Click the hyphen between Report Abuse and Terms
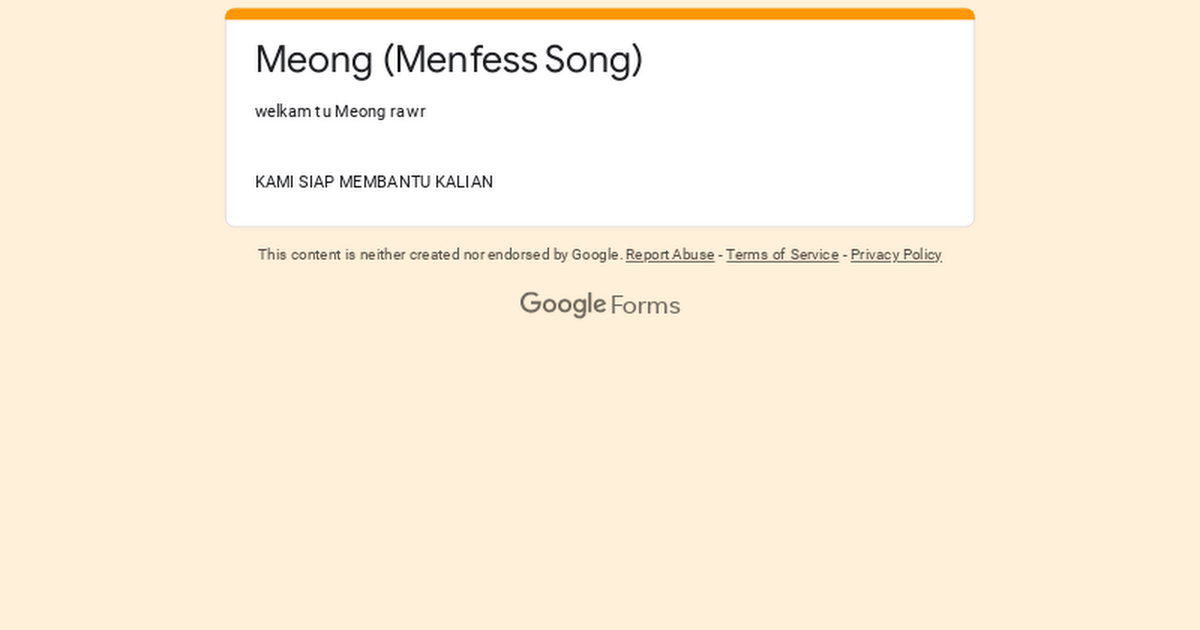1200x630 pixels. [719, 255]
